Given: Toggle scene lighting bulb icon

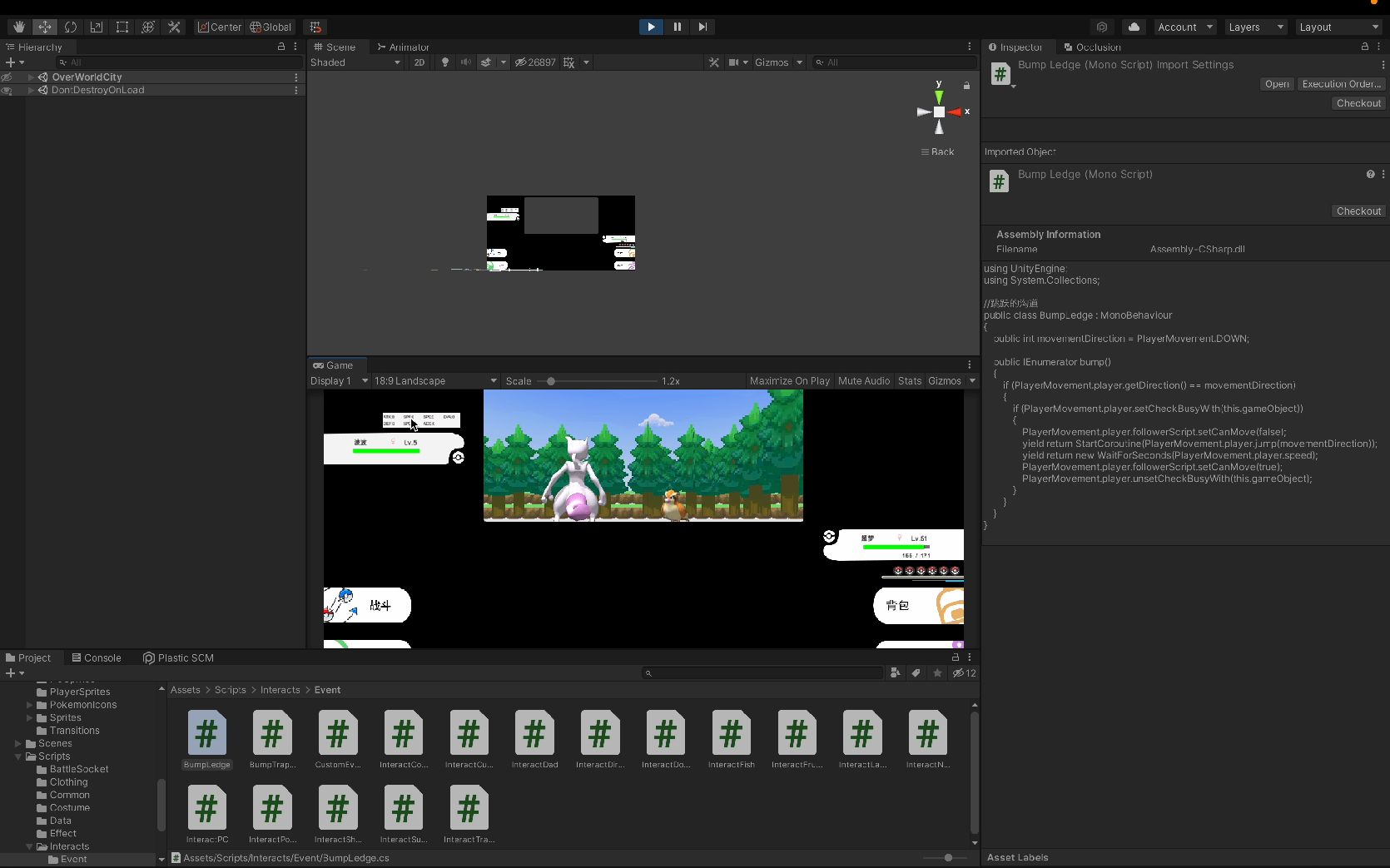Looking at the screenshot, I should click(445, 62).
